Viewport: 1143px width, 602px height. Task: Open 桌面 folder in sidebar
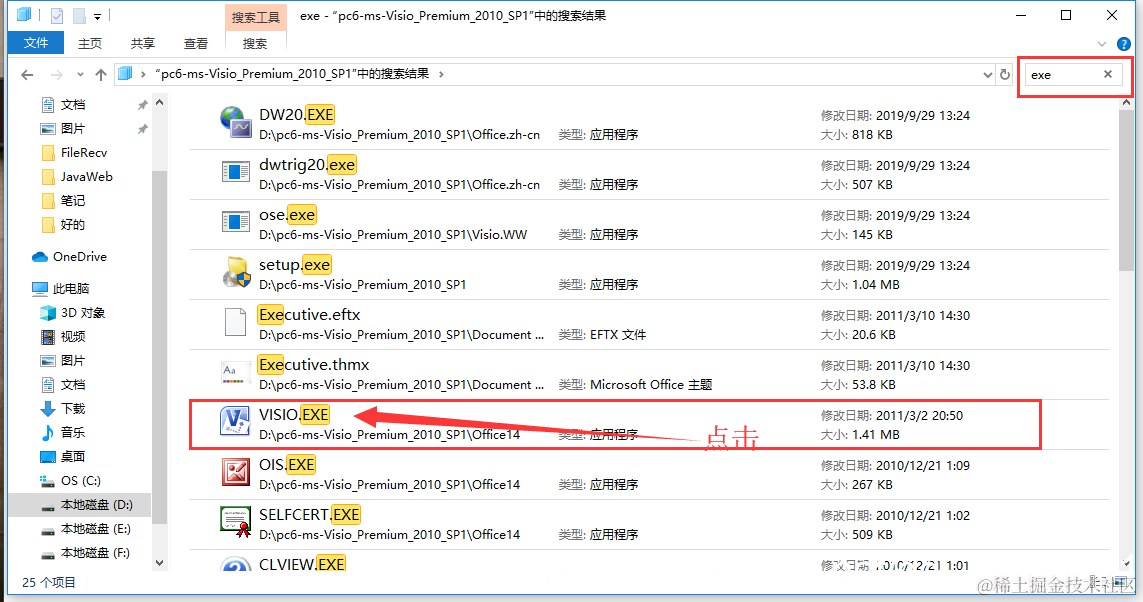point(63,457)
